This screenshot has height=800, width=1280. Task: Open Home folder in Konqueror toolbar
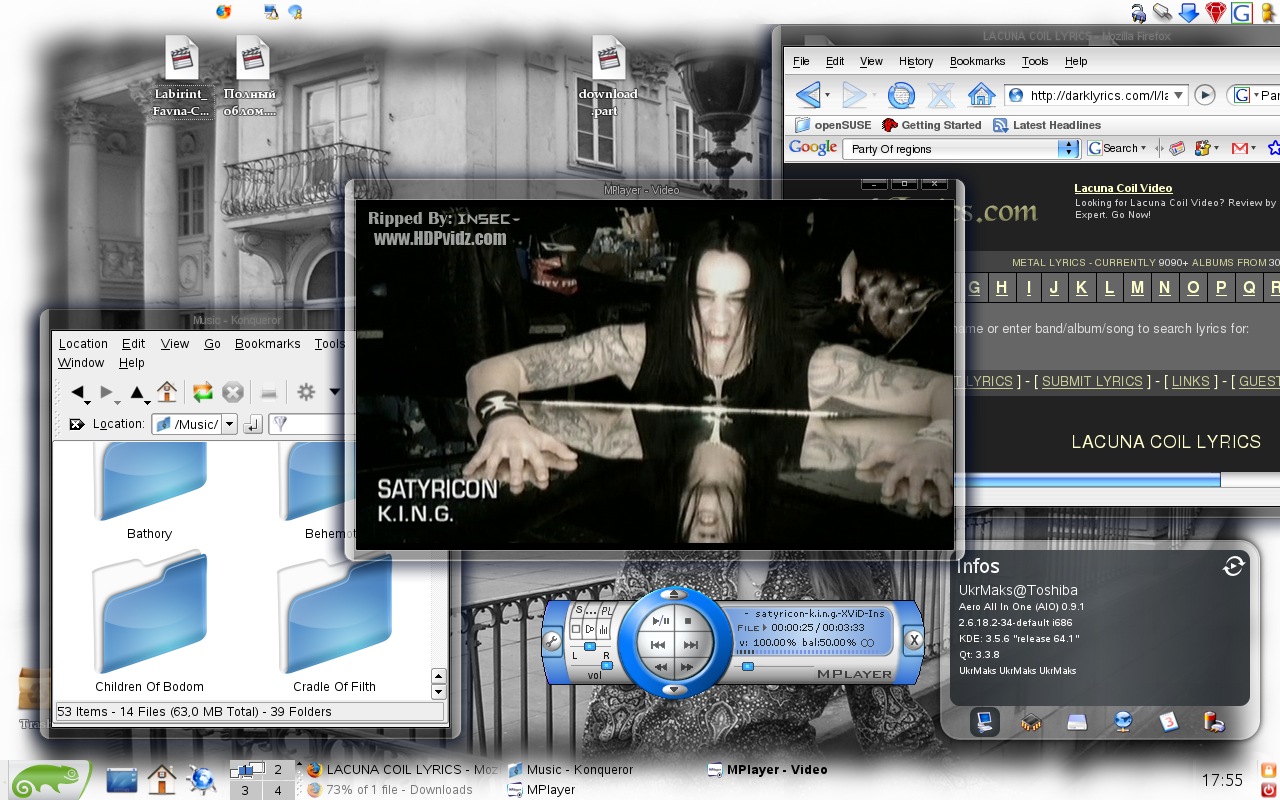pos(167,392)
